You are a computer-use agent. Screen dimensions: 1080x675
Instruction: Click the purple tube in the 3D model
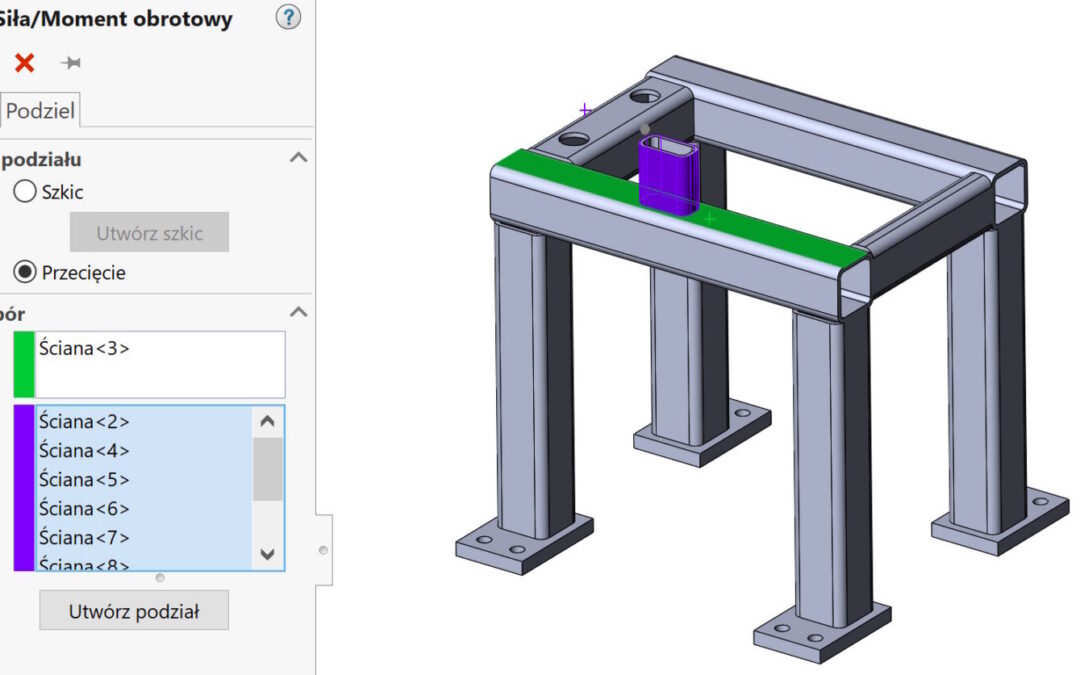(668, 175)
